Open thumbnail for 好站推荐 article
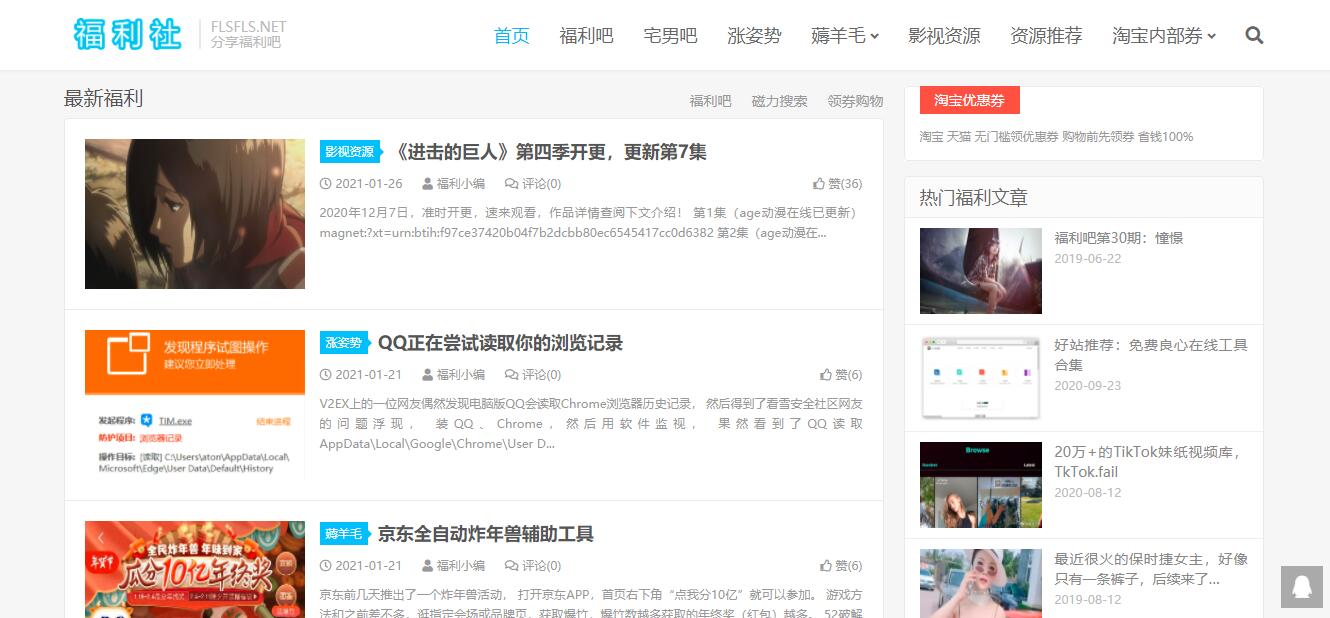Image resolution: width=1330 pixels, height=618 pixels. coord(981,378)
